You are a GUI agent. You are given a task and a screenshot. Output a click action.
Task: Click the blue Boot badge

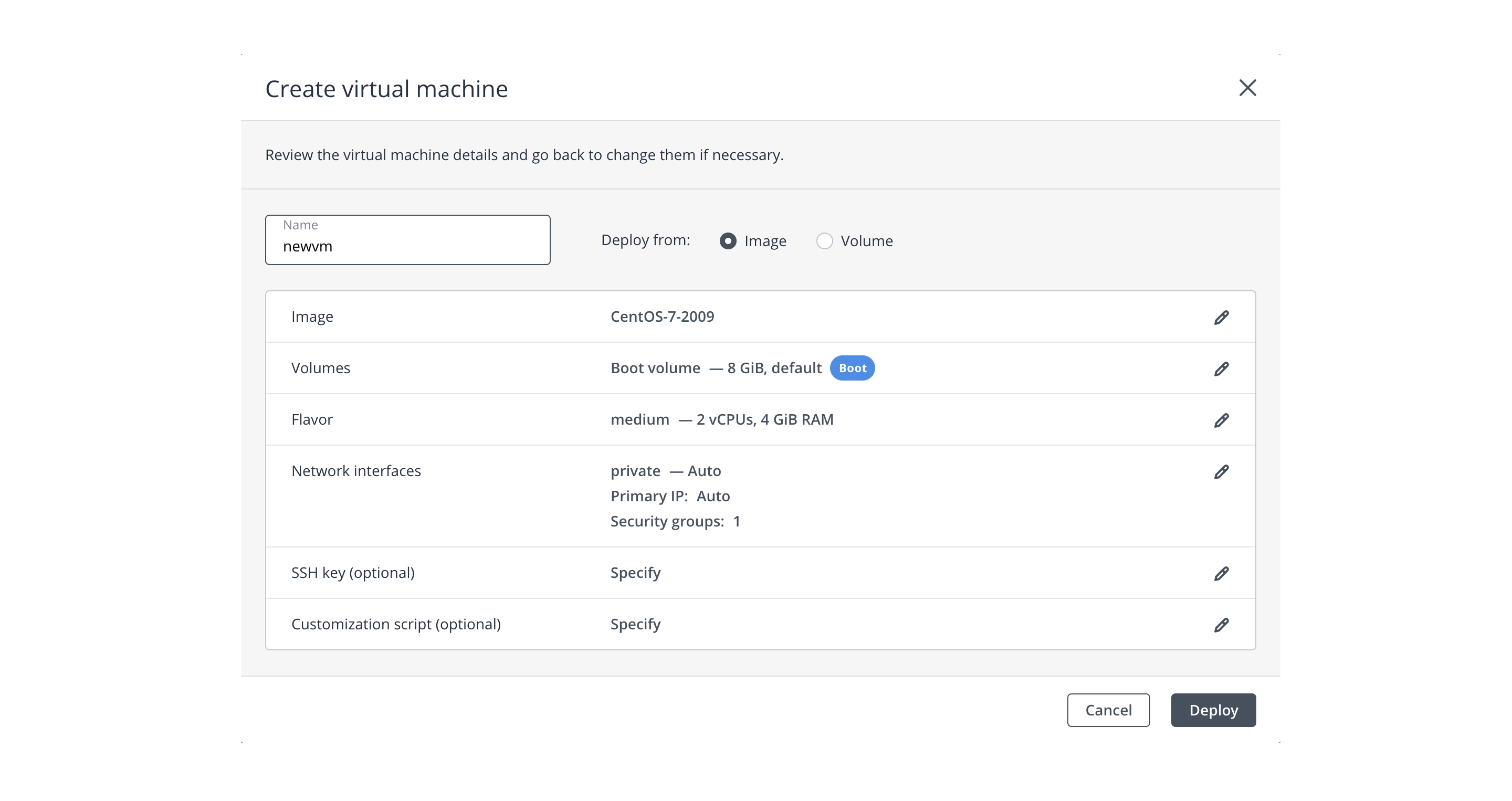pos(852,368)
